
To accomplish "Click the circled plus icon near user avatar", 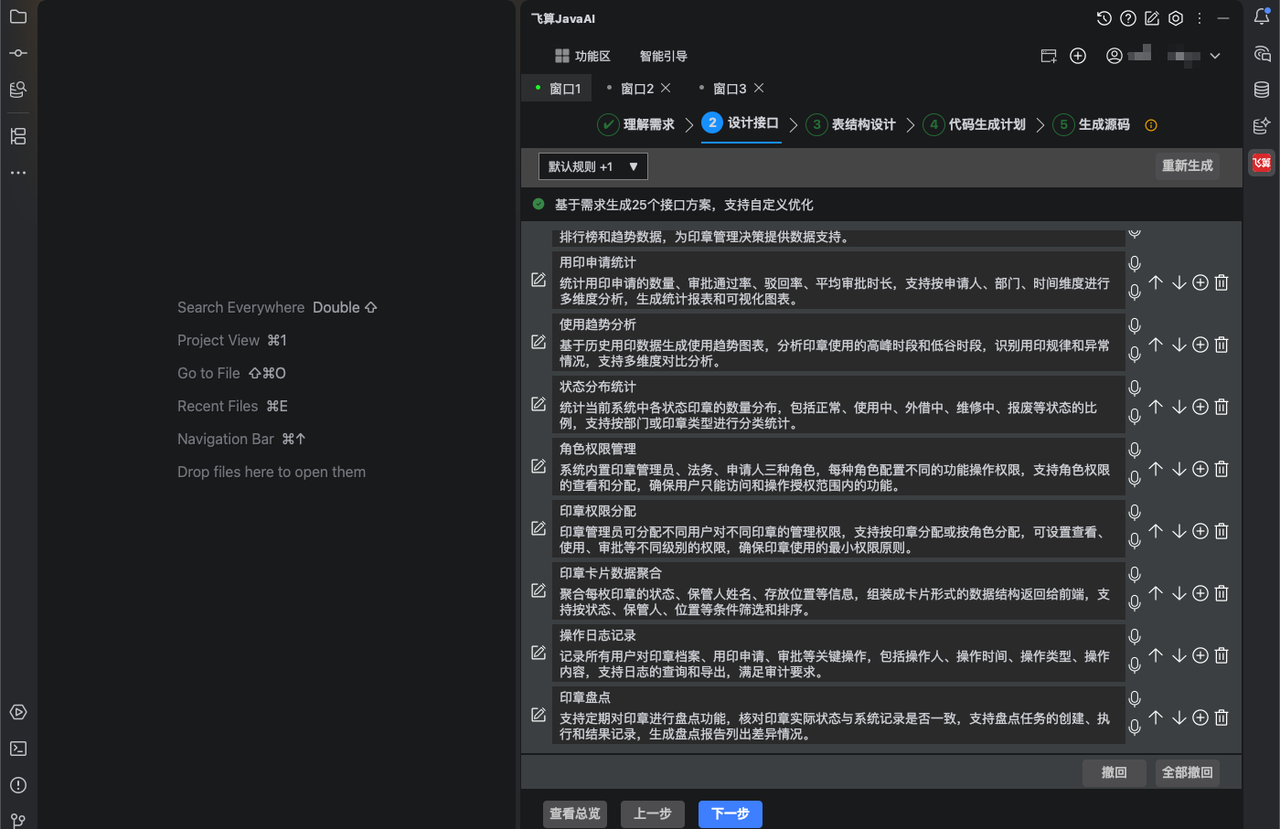I will [x=1078, y=56].
